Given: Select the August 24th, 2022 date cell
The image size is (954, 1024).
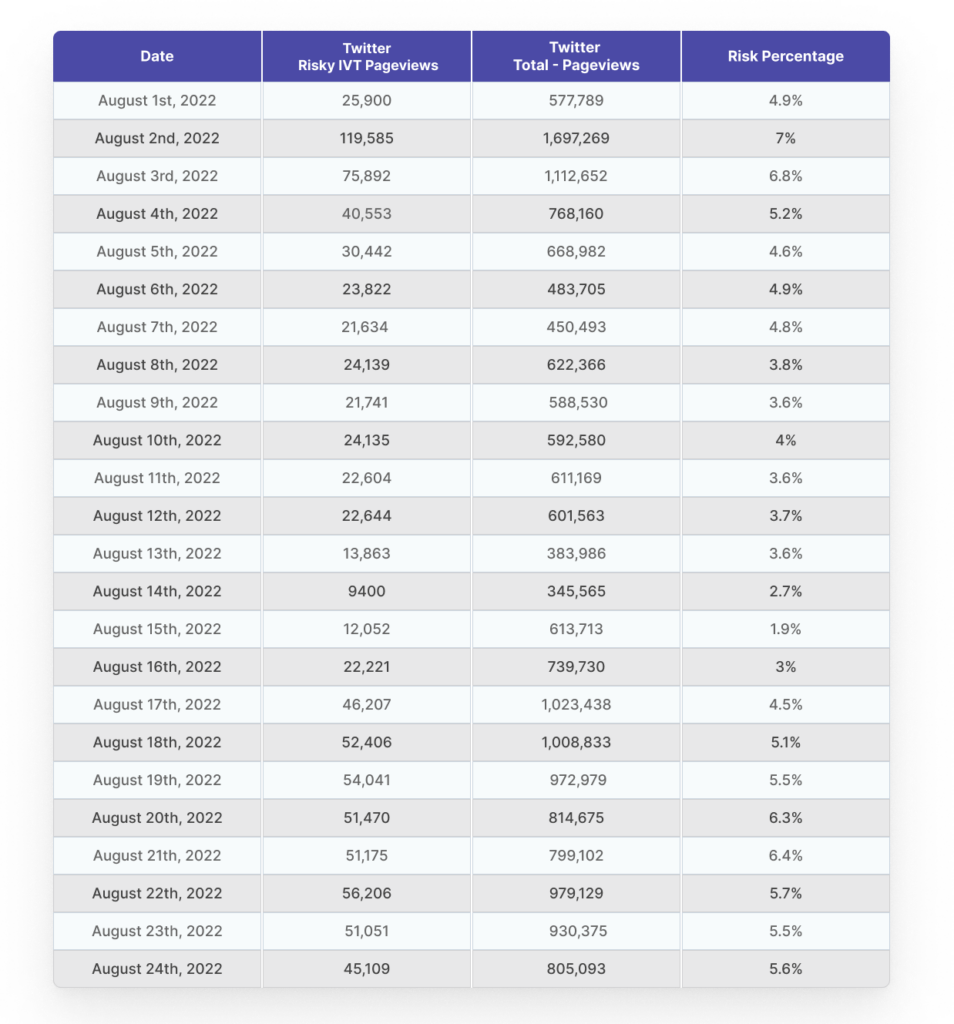Looking at the screenshot, I should [x=157, y=969].
